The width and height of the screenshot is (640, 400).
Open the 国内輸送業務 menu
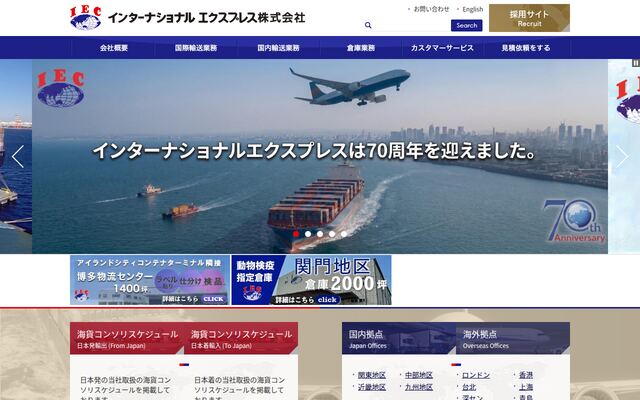point(278,48)
